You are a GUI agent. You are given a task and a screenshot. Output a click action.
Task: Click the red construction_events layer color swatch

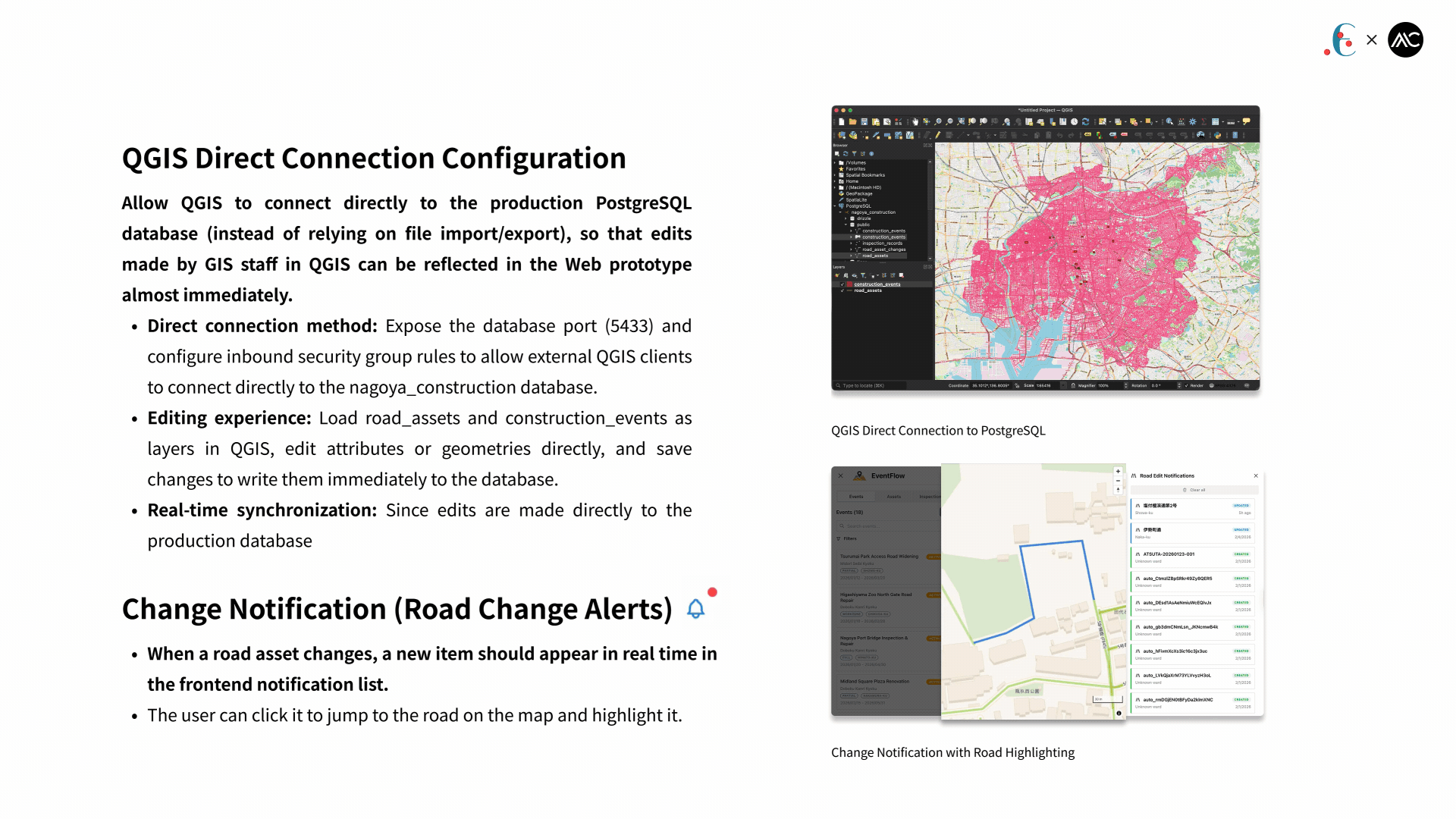[x=849, y=284]
